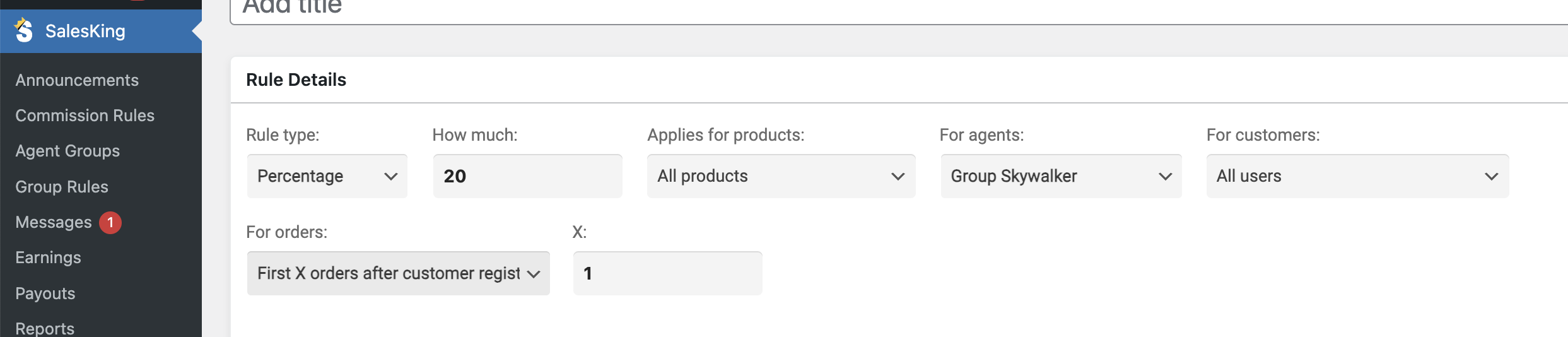This screenshot has width=1568, height=337.
Task: Open Reports from sidebar
Action: (x=45, y=328)
